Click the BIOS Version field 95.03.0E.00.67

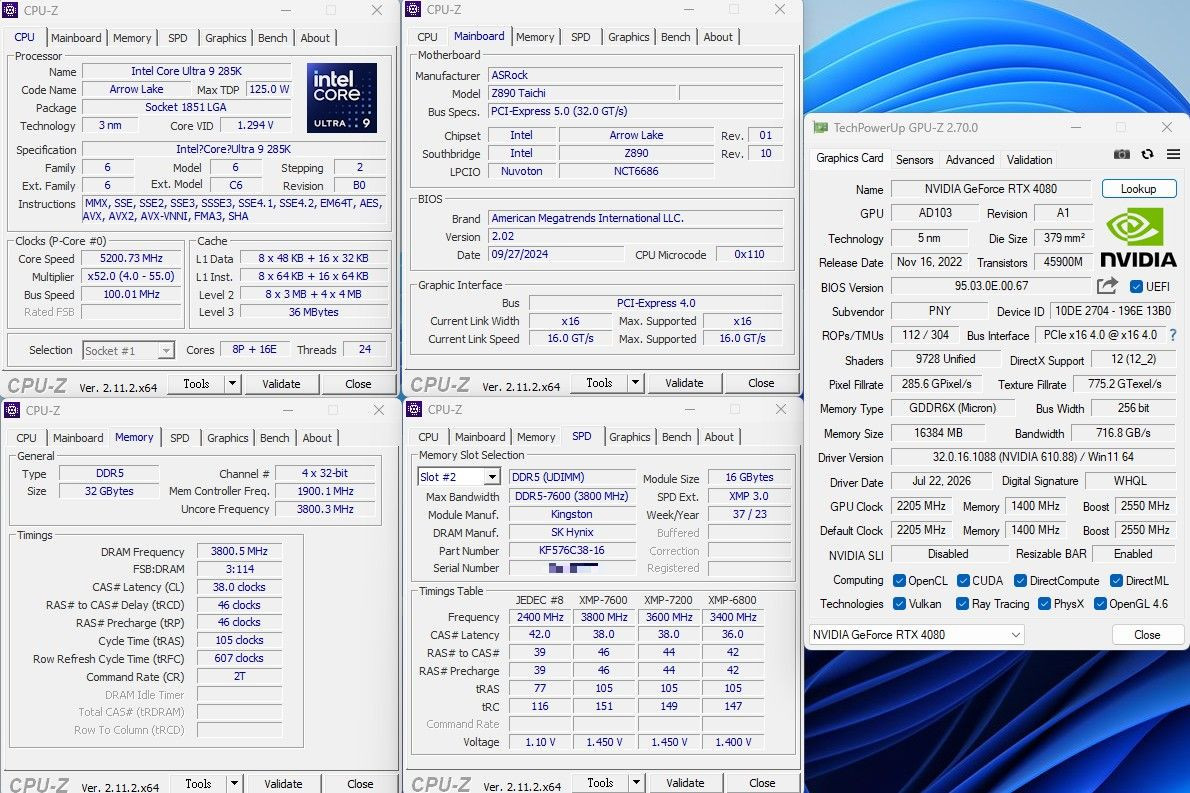(991, 286)
